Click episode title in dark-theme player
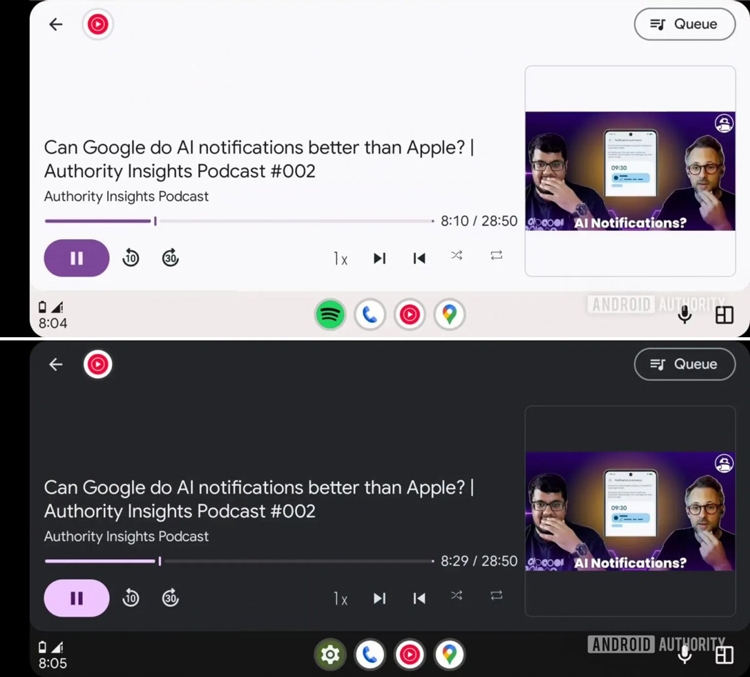 [x=259, y=499]
